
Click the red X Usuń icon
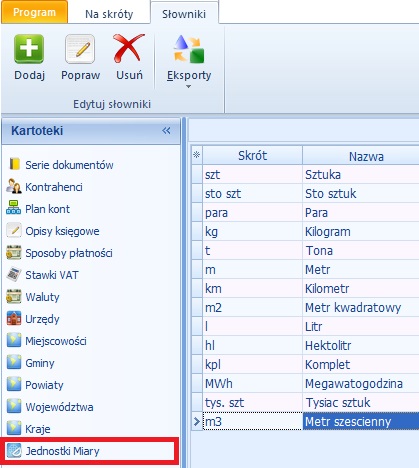pyautogui.click(x=129, y=49)
